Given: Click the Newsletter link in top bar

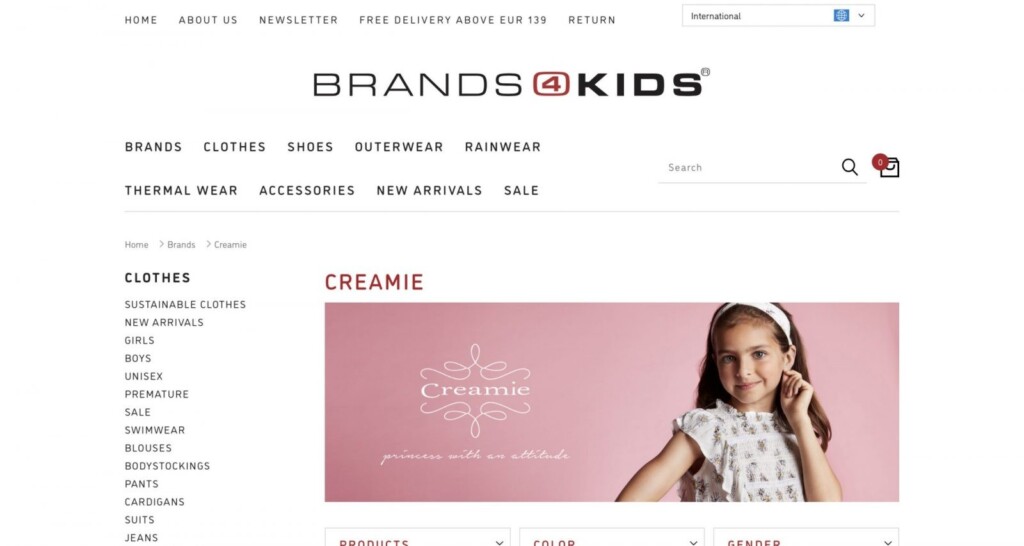Looking at the screenshot, I should point(298,20).
